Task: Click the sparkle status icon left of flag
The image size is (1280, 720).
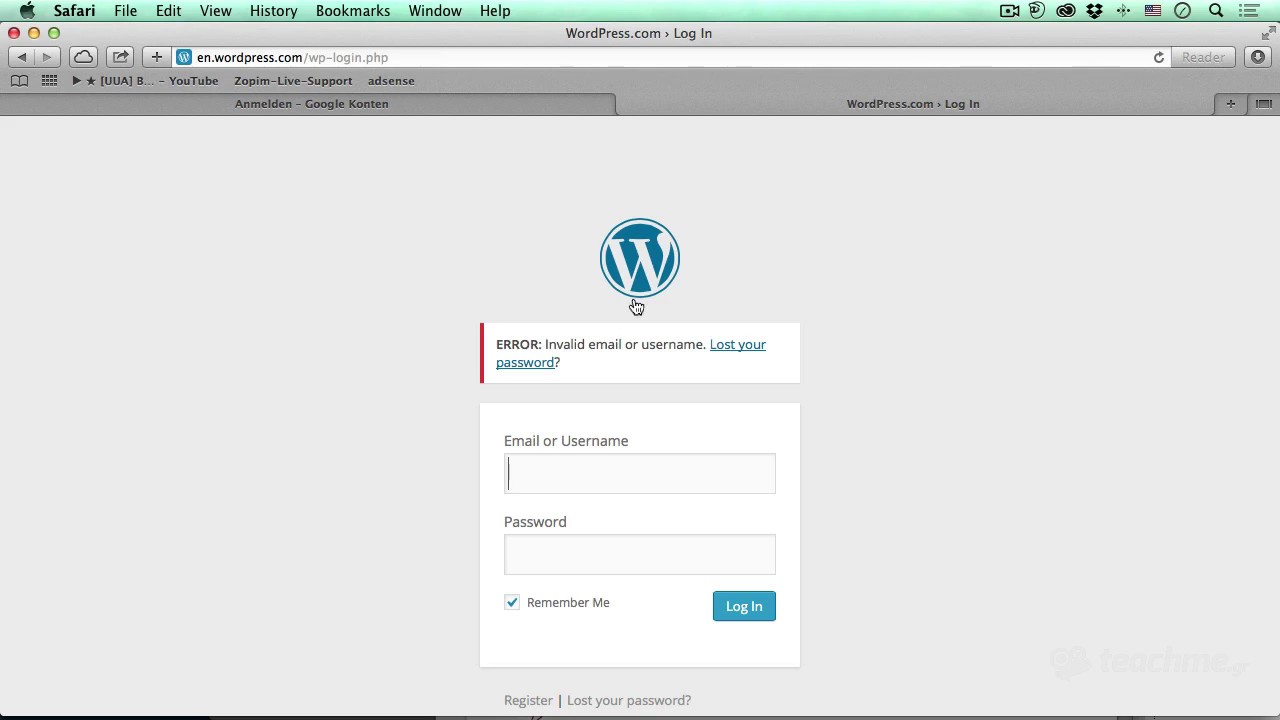Action: click(x=1124, y=11)
